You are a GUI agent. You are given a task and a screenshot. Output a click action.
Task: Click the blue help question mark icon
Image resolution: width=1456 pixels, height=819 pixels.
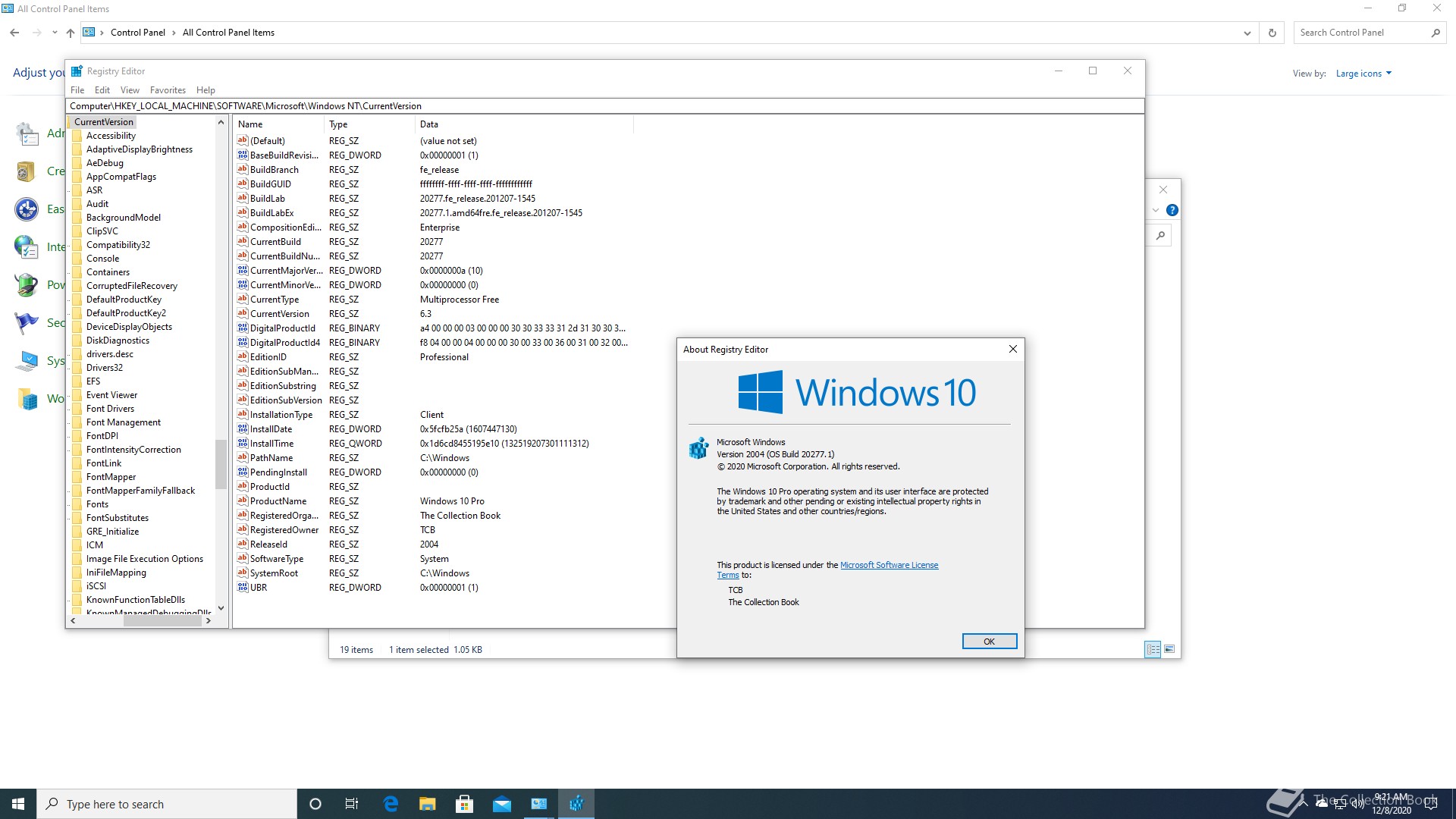tap(1172, 210)
